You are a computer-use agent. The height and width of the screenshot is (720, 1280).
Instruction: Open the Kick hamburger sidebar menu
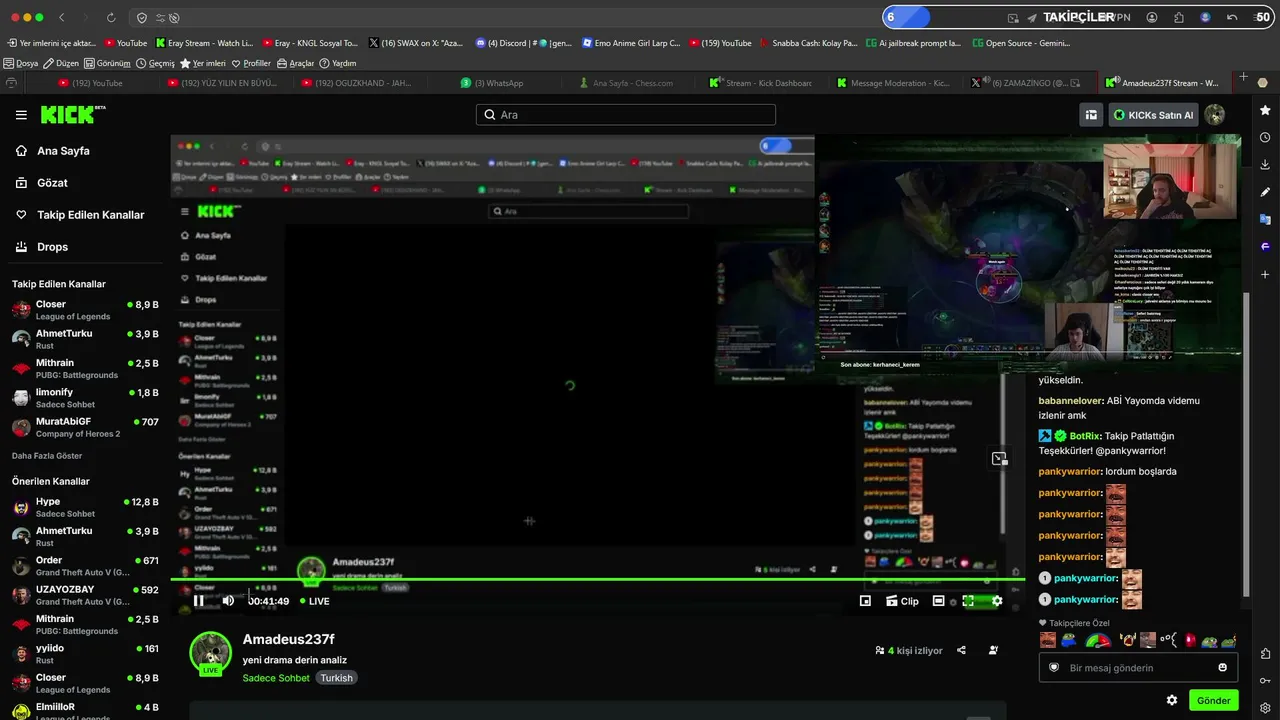click(x=21, y=115)
